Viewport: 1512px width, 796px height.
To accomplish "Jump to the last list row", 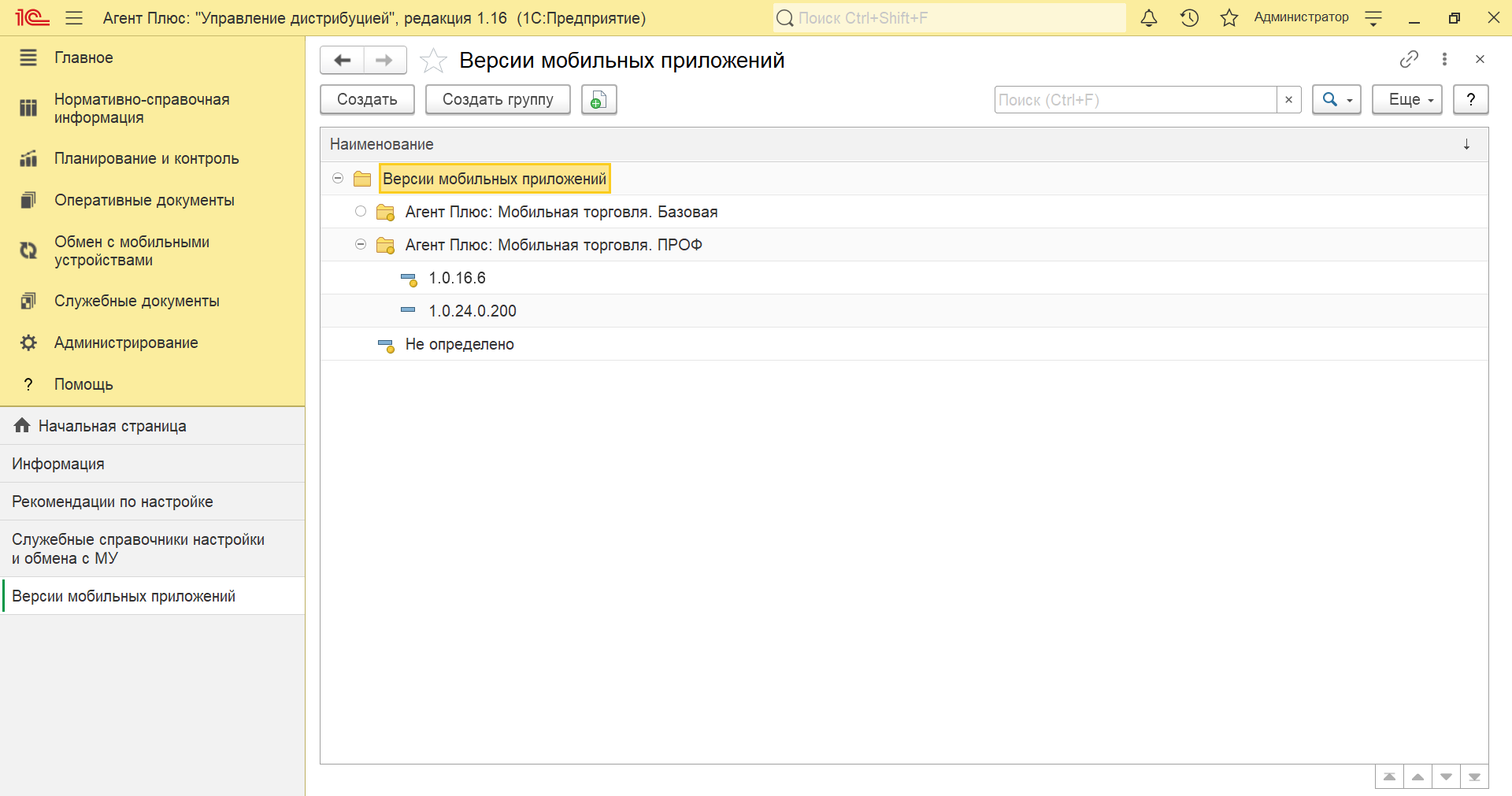I will coord(1474,777).
